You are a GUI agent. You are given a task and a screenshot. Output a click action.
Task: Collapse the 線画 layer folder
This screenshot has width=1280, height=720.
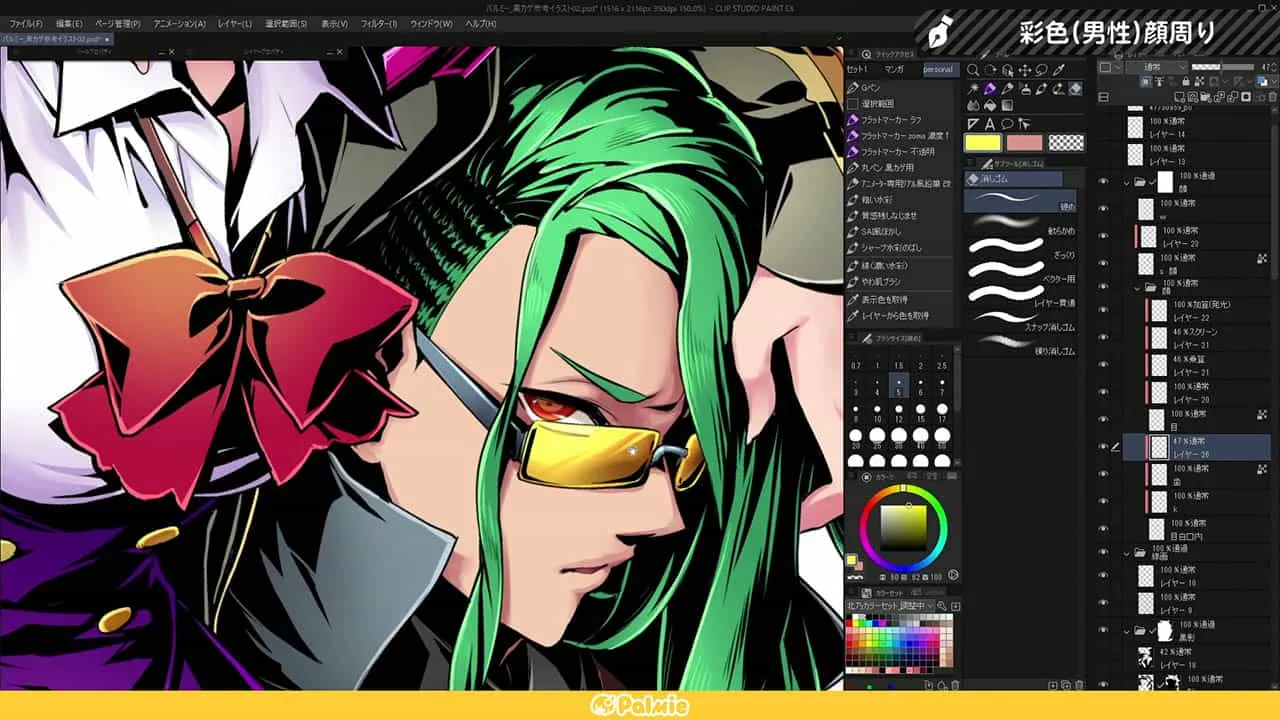tap(1127, 552)
